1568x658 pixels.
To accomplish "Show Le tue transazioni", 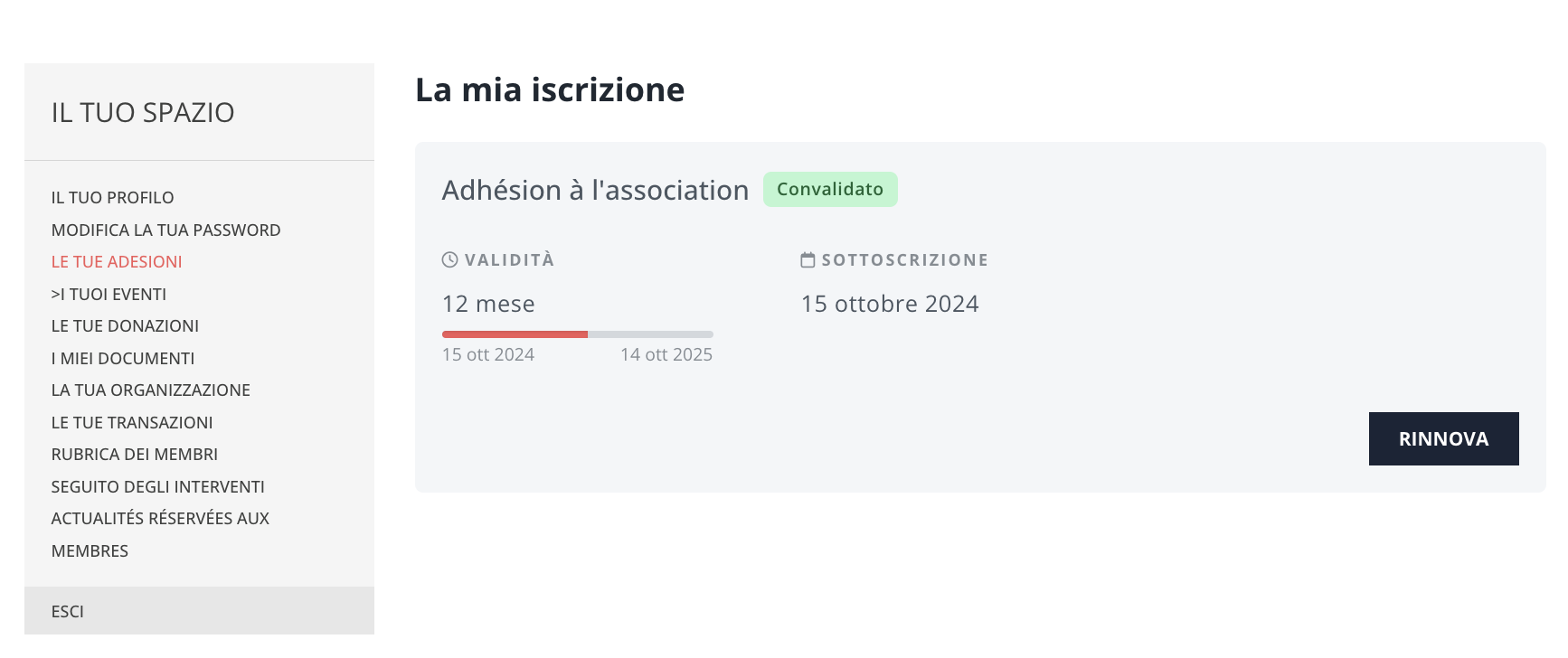I will (x=132, y=423).
